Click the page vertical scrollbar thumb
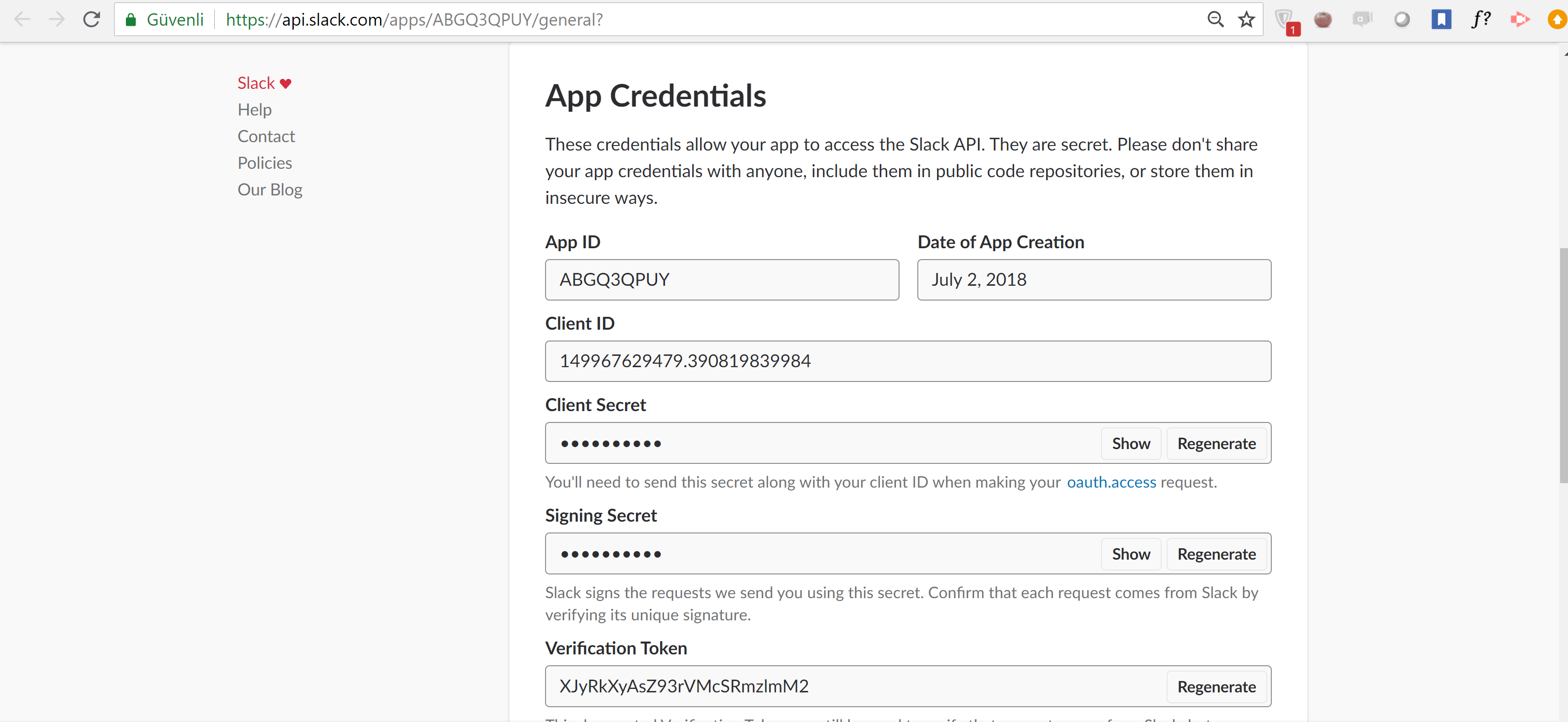Screen dimensions: 1568x722 click(1564, 365)
